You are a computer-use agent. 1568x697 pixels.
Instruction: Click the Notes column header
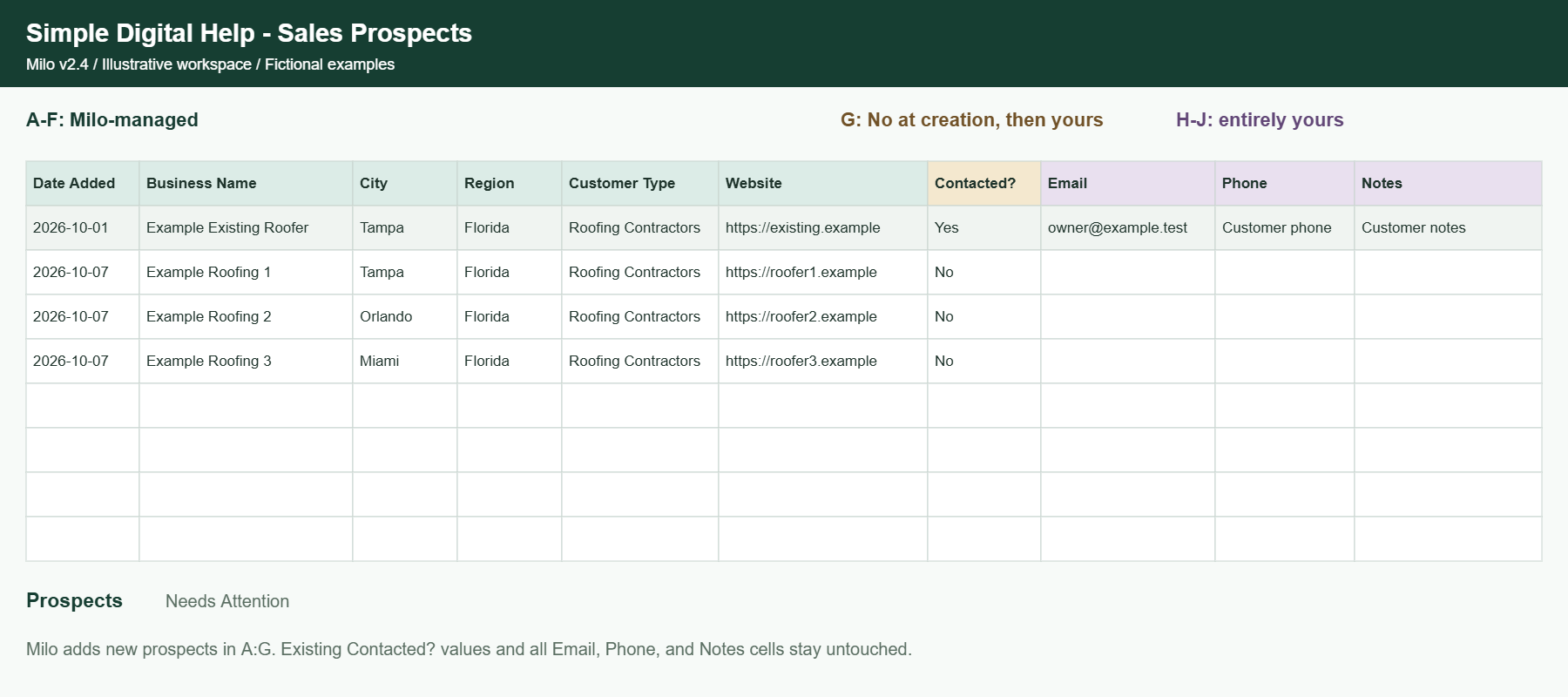(x=1448, y=183)
